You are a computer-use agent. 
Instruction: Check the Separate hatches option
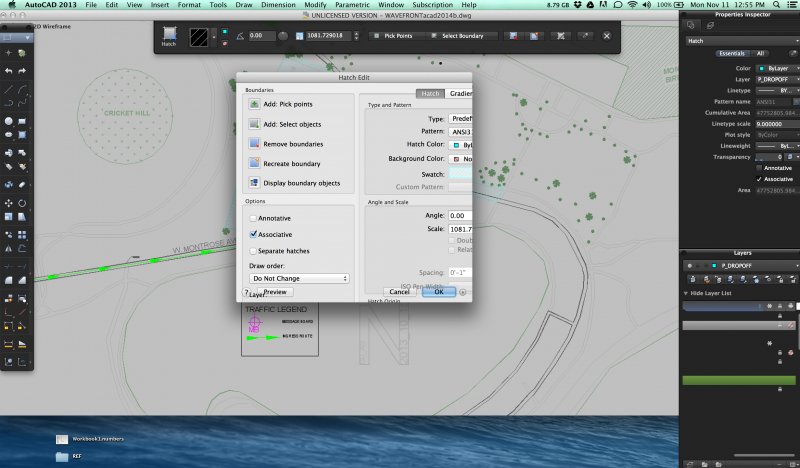(x=254, y=251)
